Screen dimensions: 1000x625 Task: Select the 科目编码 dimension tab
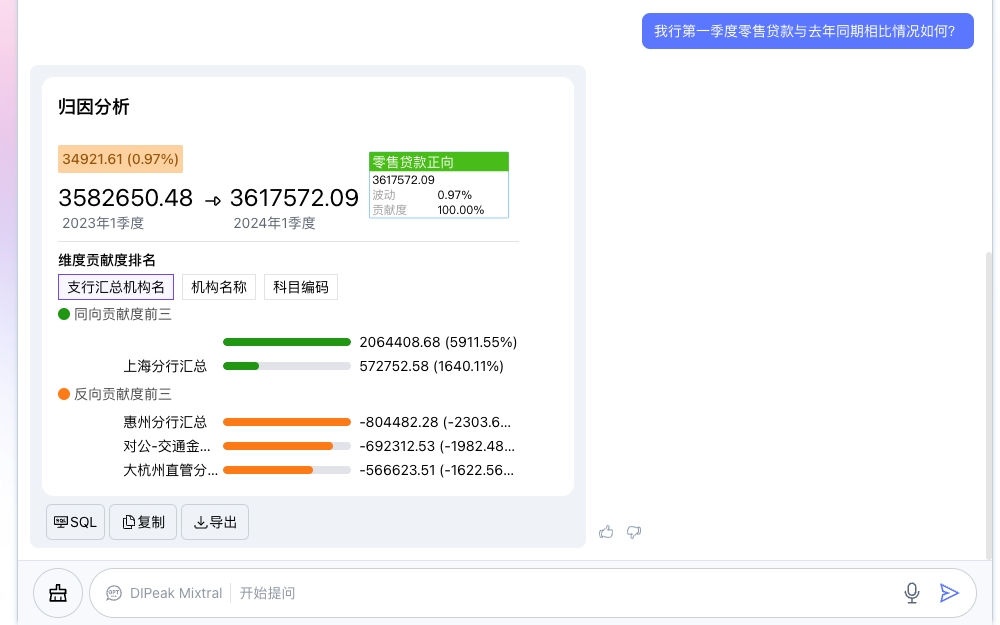[x=301, y=287]
